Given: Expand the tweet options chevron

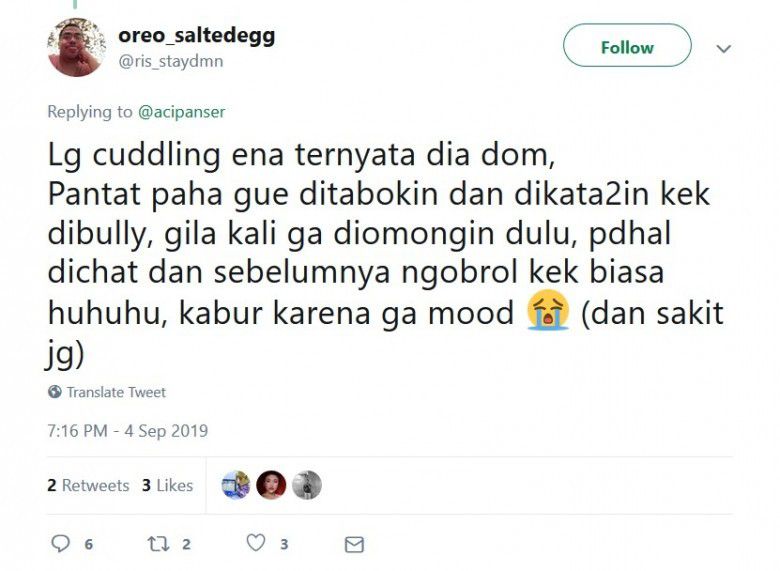Looking at the screenshot, I should (723, 49).
